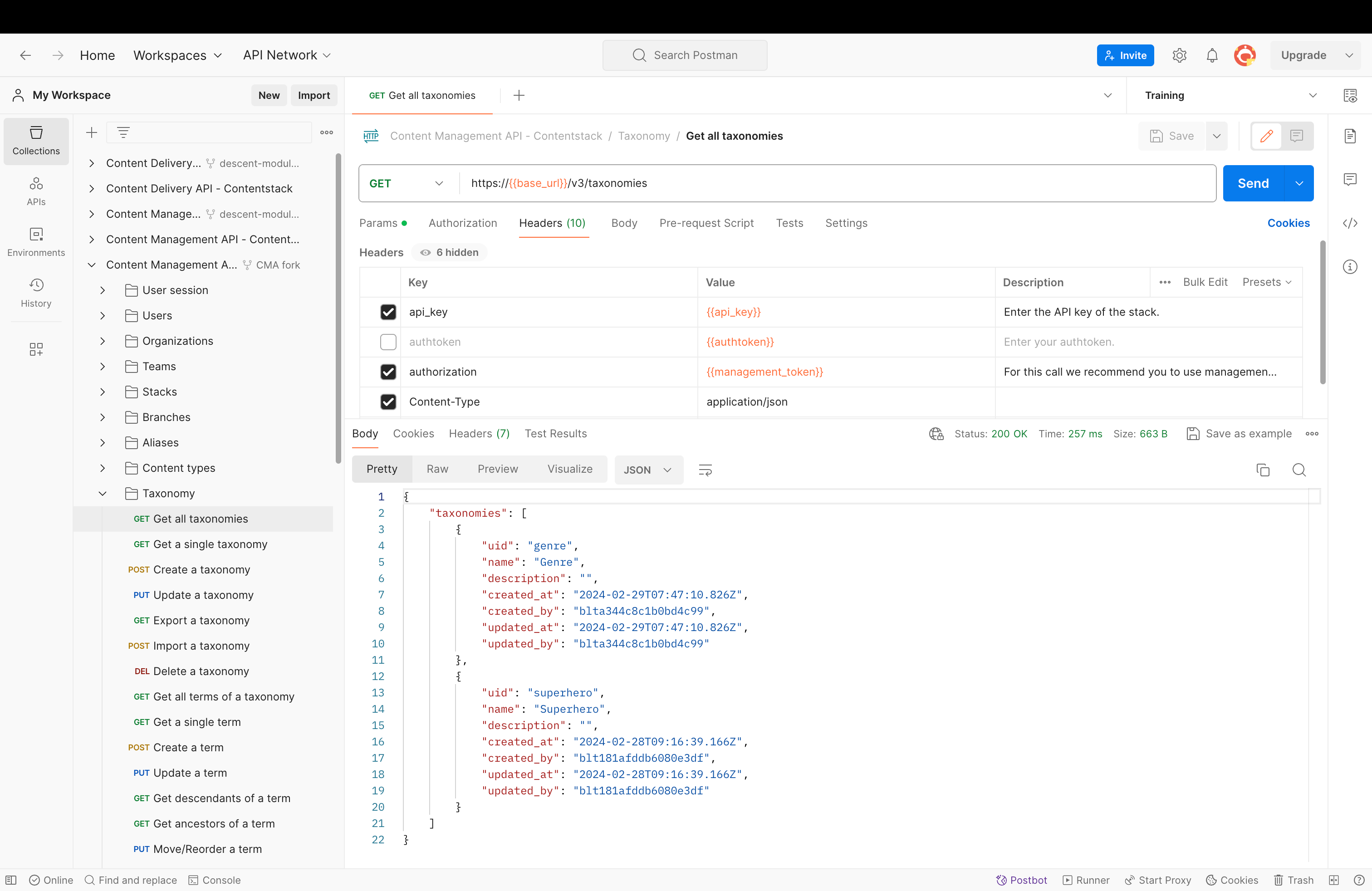The width and height of the screenshot is (1372, 891).
Task: Open Postman settings gear icon
Action: pos(1180,55)
